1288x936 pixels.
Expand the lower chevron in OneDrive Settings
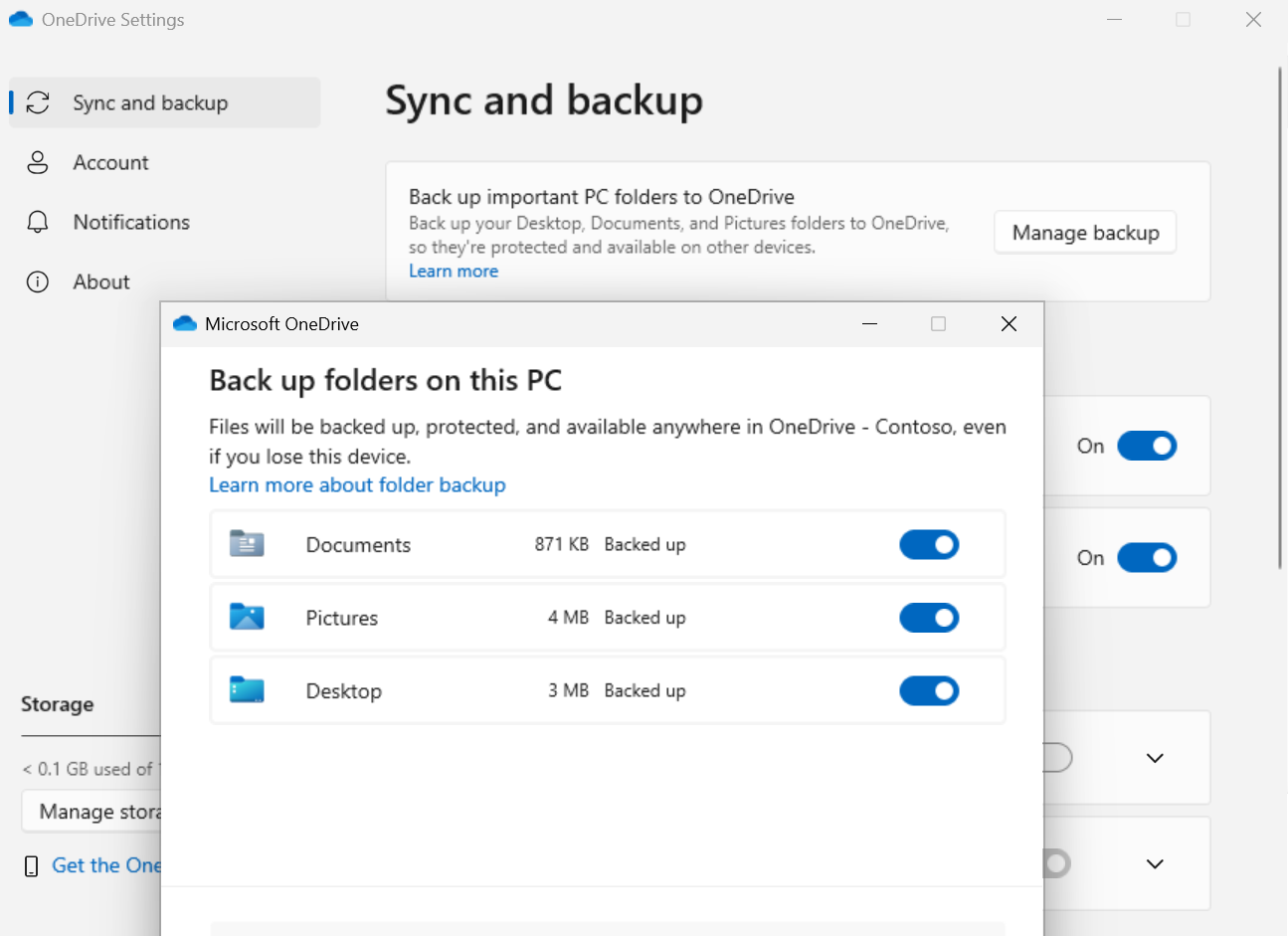point(1155,863)
